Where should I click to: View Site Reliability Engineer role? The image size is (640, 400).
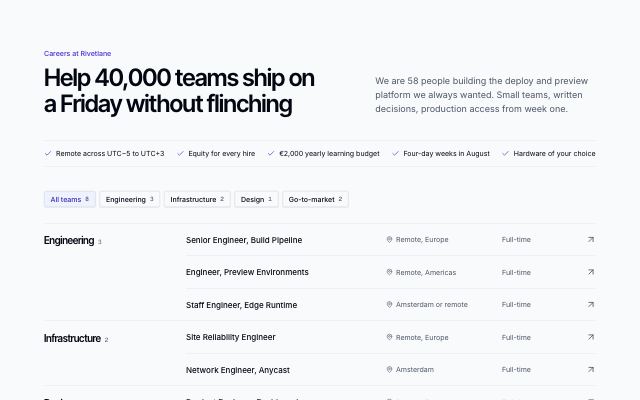click(231, 337)
